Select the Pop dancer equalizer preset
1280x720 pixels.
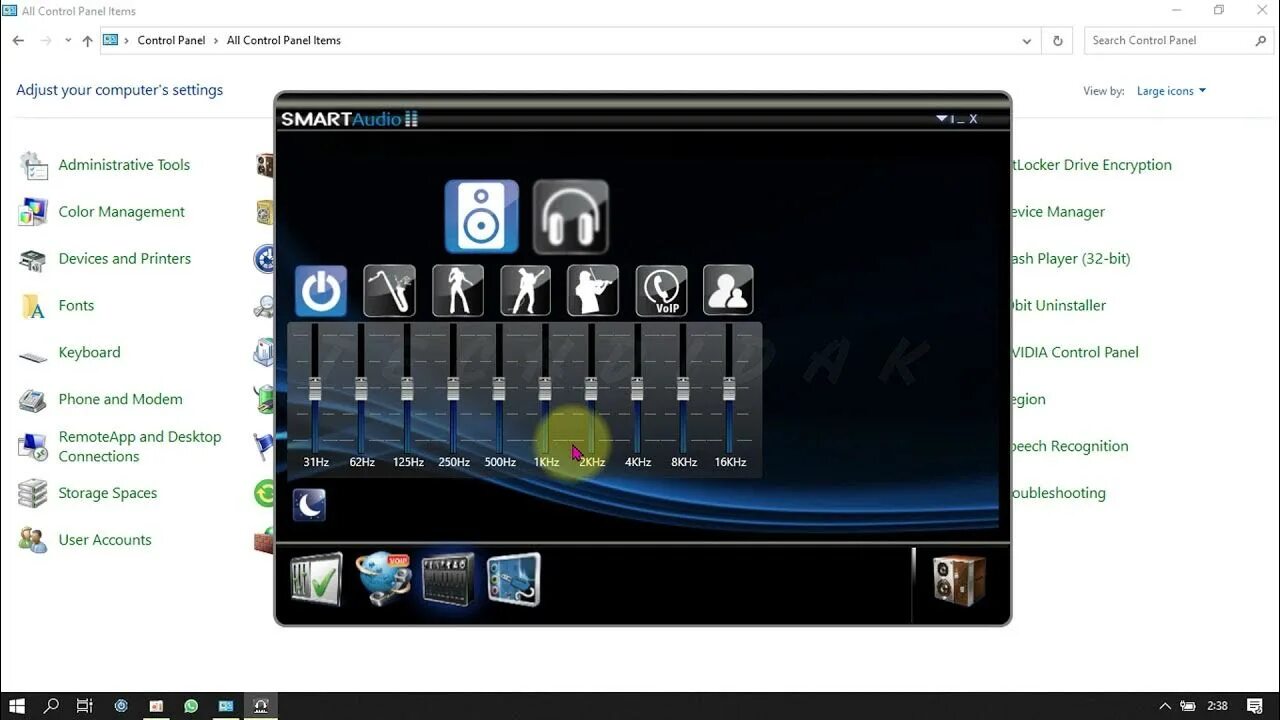click(457, 290)
